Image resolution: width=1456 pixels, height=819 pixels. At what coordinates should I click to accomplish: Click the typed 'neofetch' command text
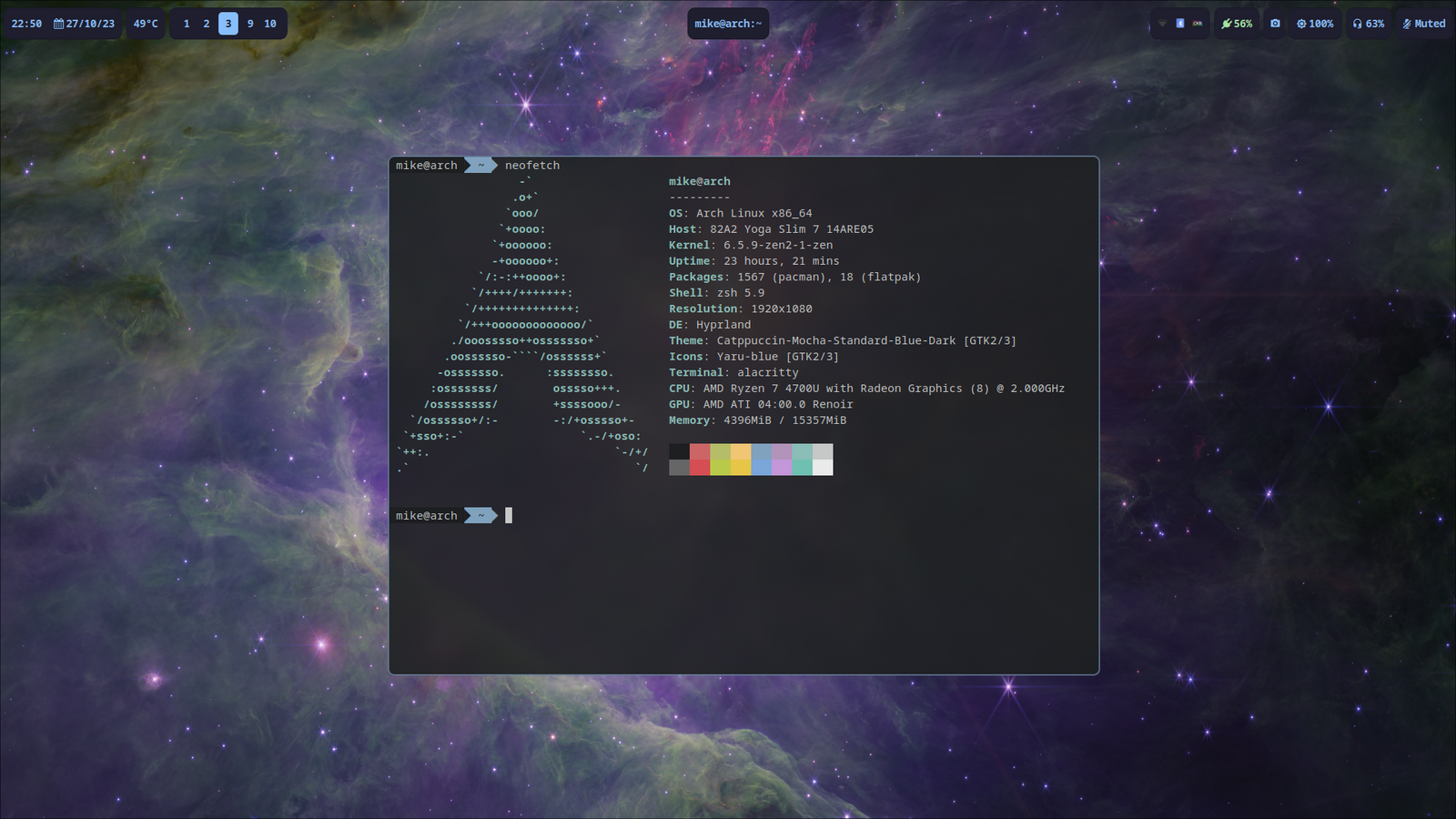pyautogui.click(x=532, y=166)
